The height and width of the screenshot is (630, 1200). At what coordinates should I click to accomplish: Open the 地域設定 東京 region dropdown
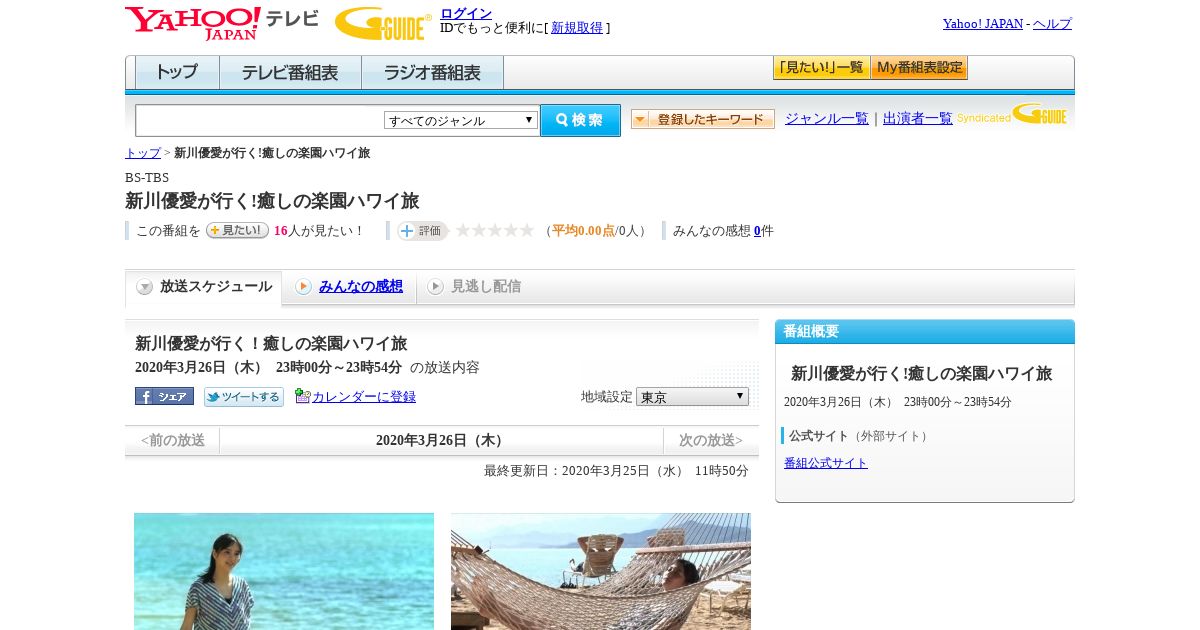[x=692, y=397]
